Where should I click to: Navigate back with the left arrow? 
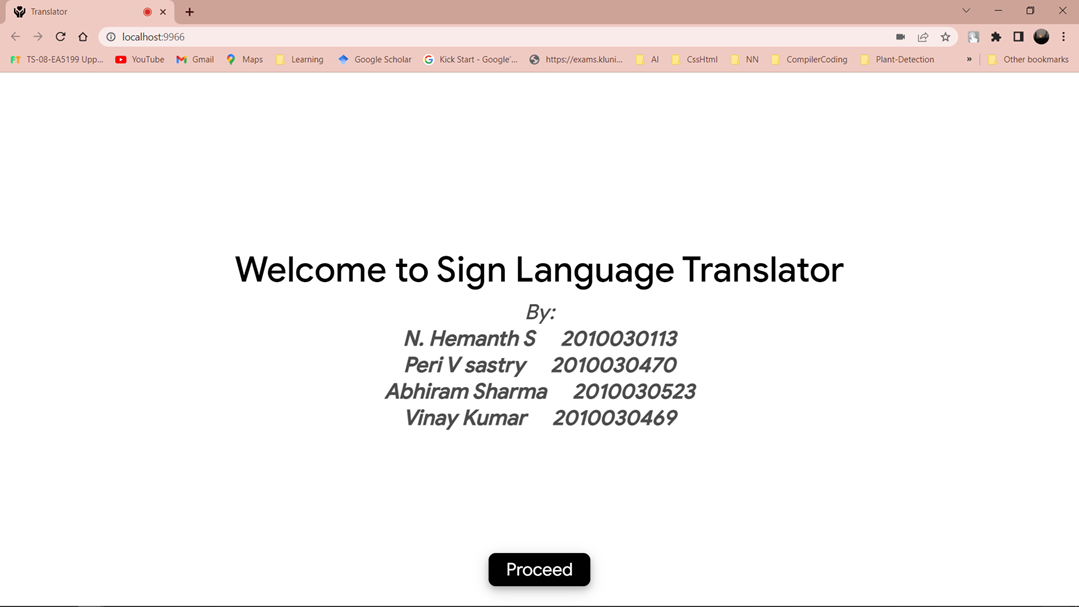point(15,36)
